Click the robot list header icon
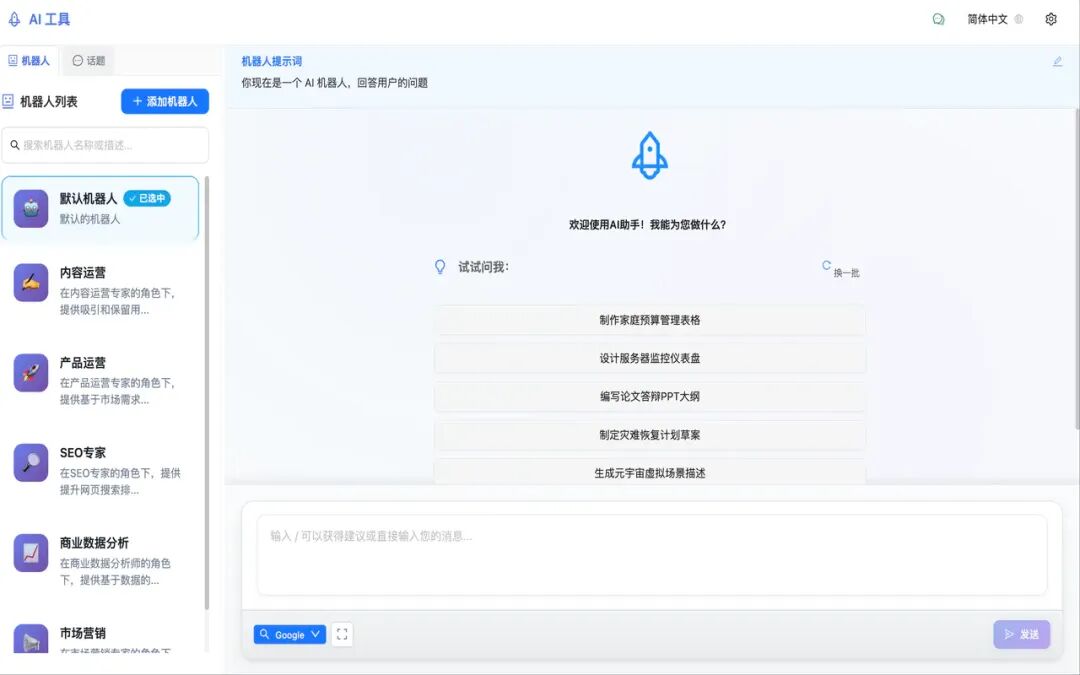This screenshot has height=675, width=1080. [8, 101]
